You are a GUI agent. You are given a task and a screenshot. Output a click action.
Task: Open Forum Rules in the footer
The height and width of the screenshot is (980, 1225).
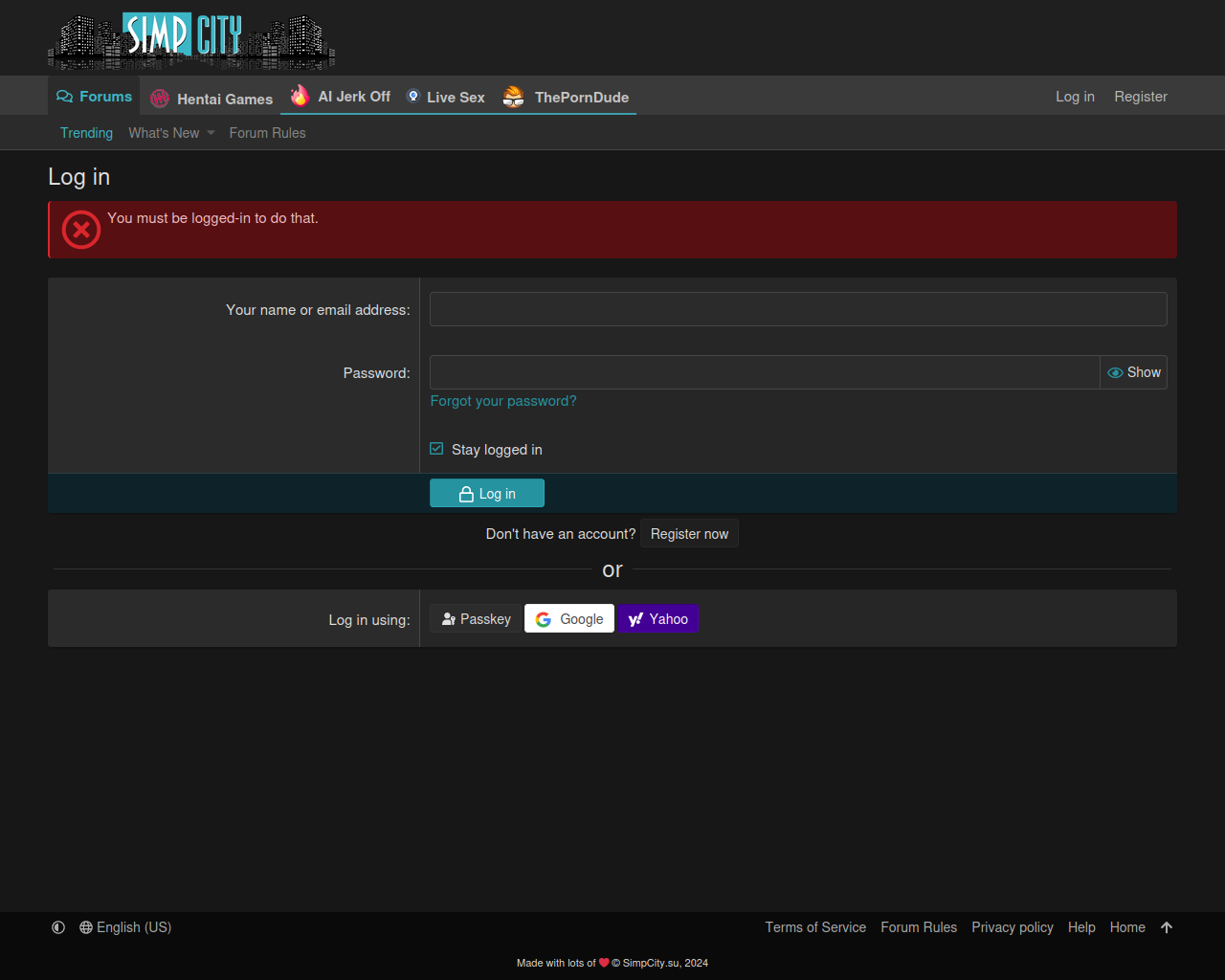point(919,927)
